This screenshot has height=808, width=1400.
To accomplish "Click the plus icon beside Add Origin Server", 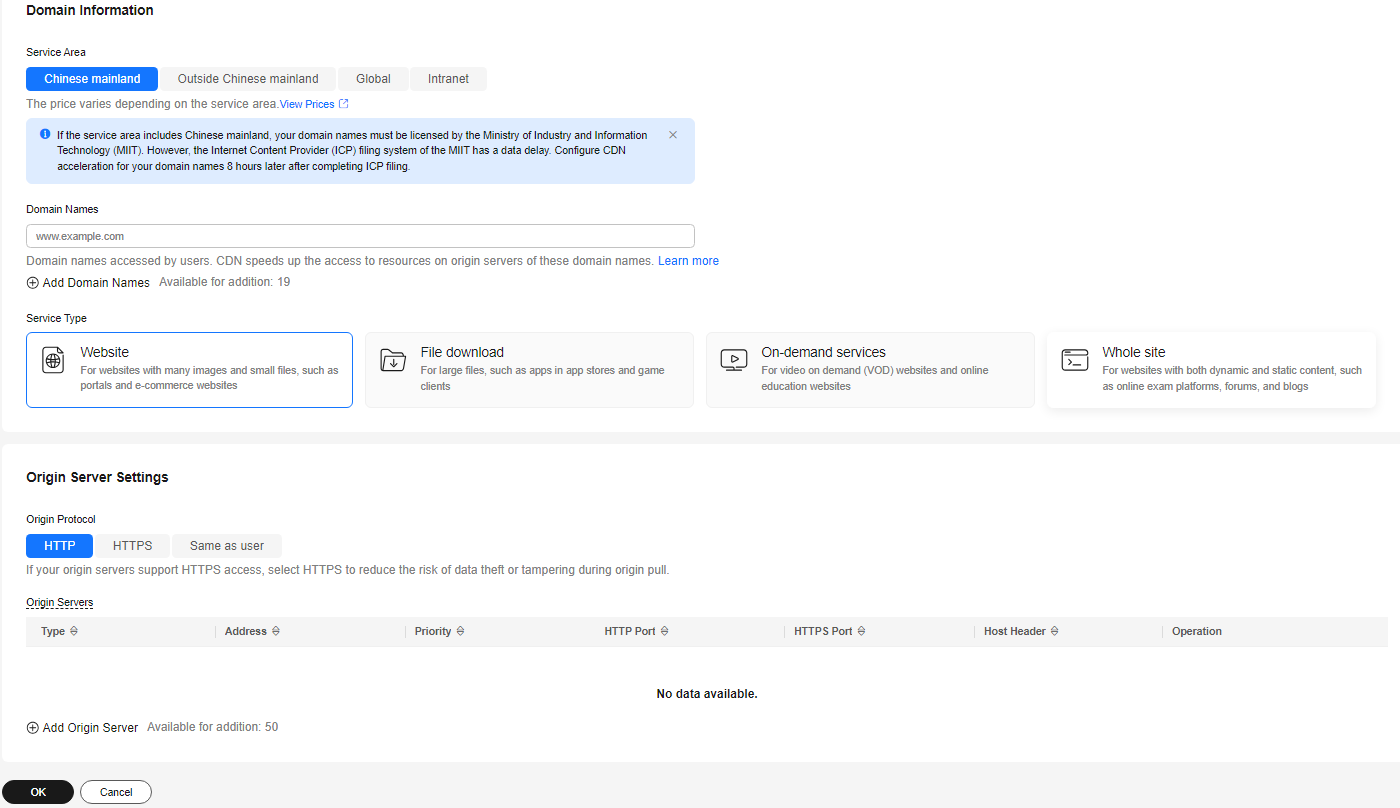I will coord(33,728).
